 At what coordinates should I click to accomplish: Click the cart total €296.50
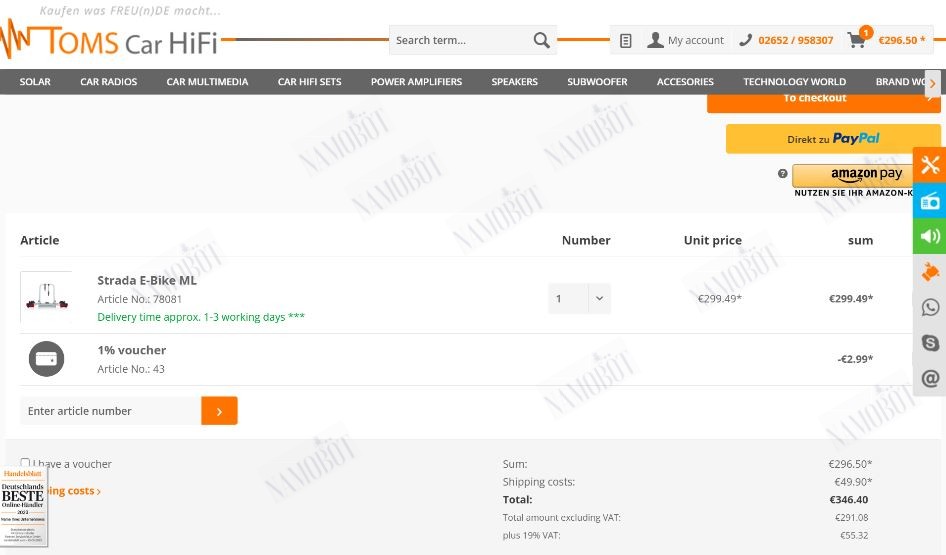pyautogui.click(x=901, y=40)
